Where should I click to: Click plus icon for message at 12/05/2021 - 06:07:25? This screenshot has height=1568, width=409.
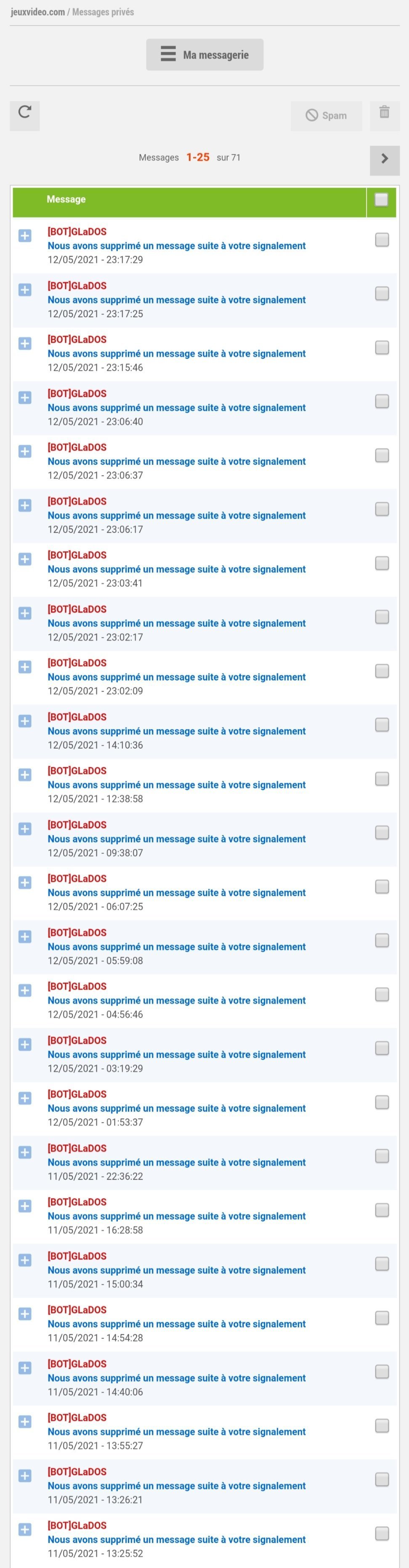25,882
